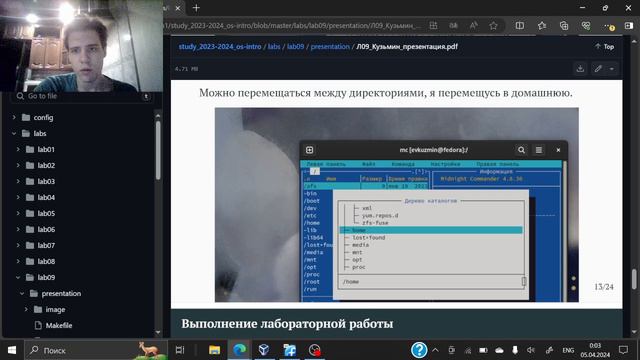Expand the image folder chevron
This screenshot has height=360, width=640.
(x=26, y=309)
